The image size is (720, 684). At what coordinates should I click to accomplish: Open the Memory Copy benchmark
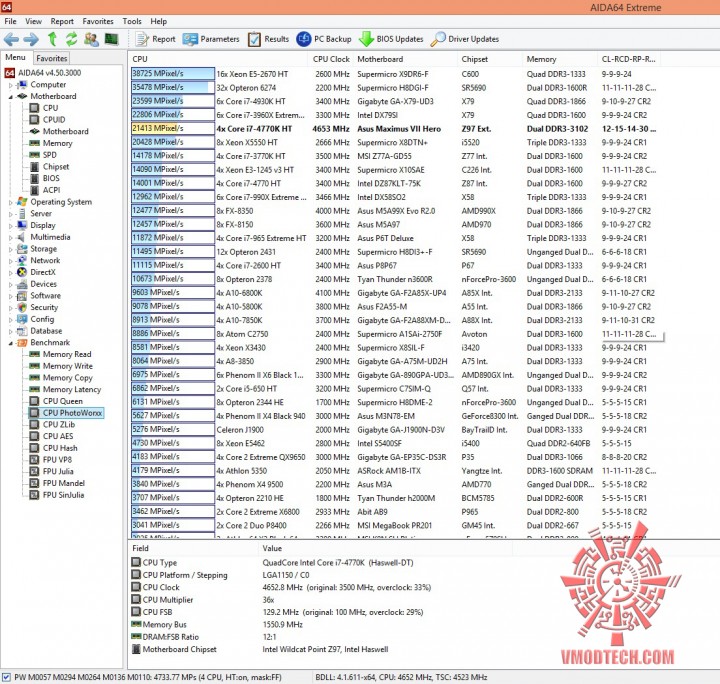pos(61,377)
